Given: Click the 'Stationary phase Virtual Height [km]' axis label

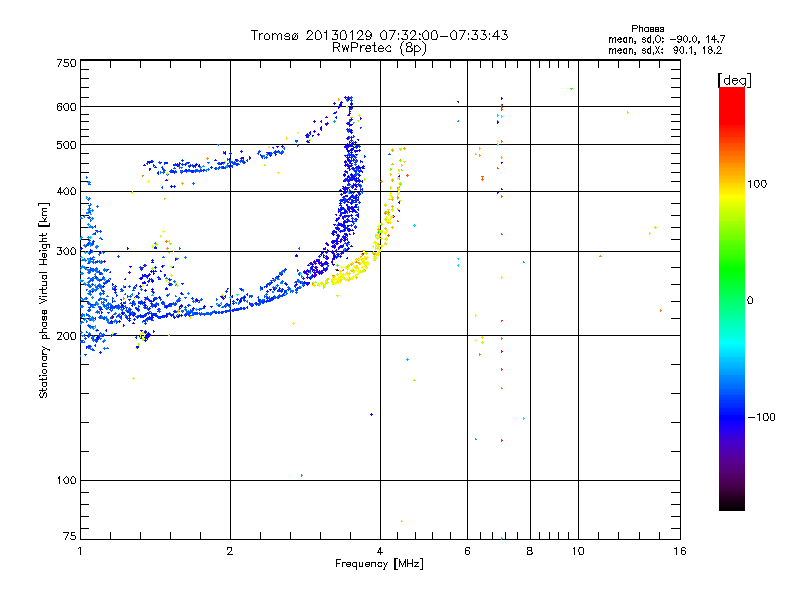Looking at the screenshot, I should [x=44, y=301].
